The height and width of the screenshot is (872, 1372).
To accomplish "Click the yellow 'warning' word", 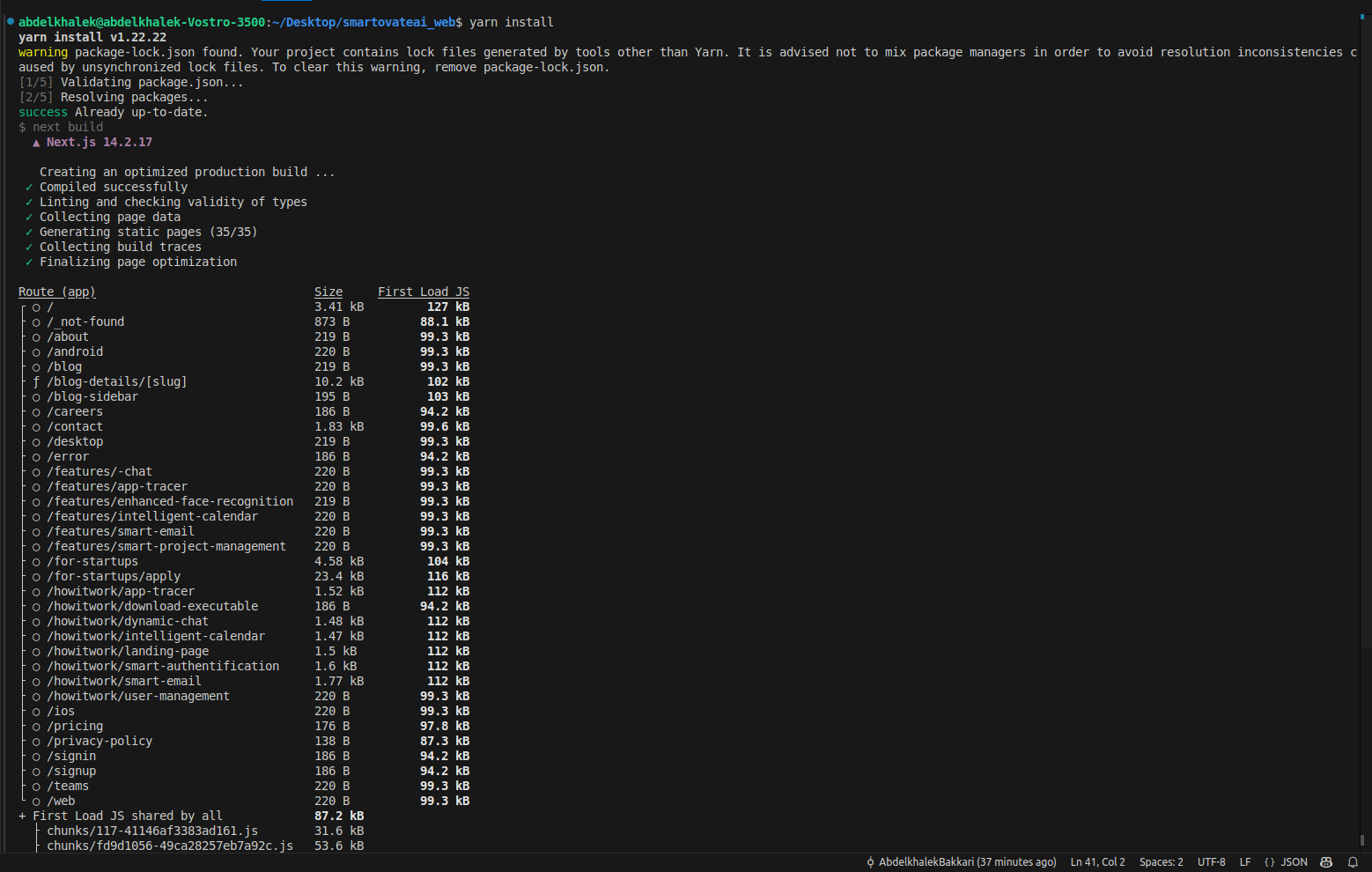I will point(43,52).
